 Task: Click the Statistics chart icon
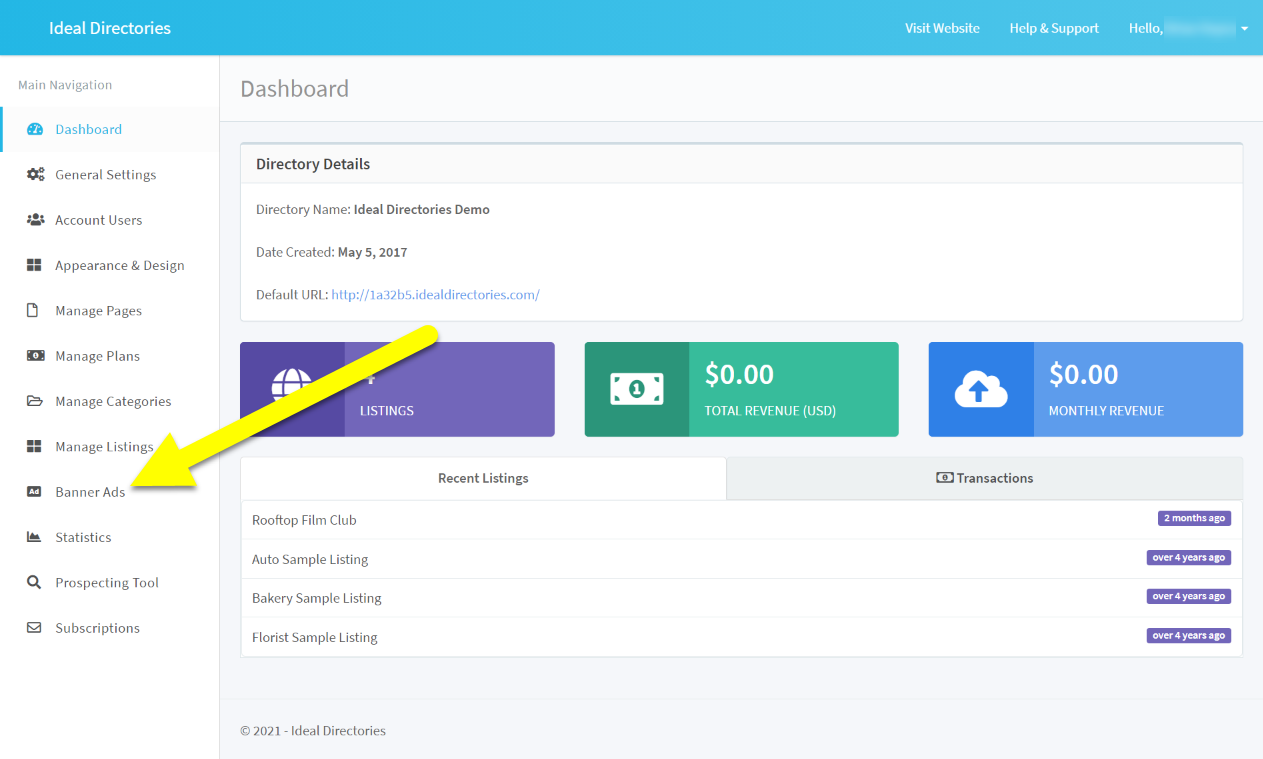(x=34, y=537)
